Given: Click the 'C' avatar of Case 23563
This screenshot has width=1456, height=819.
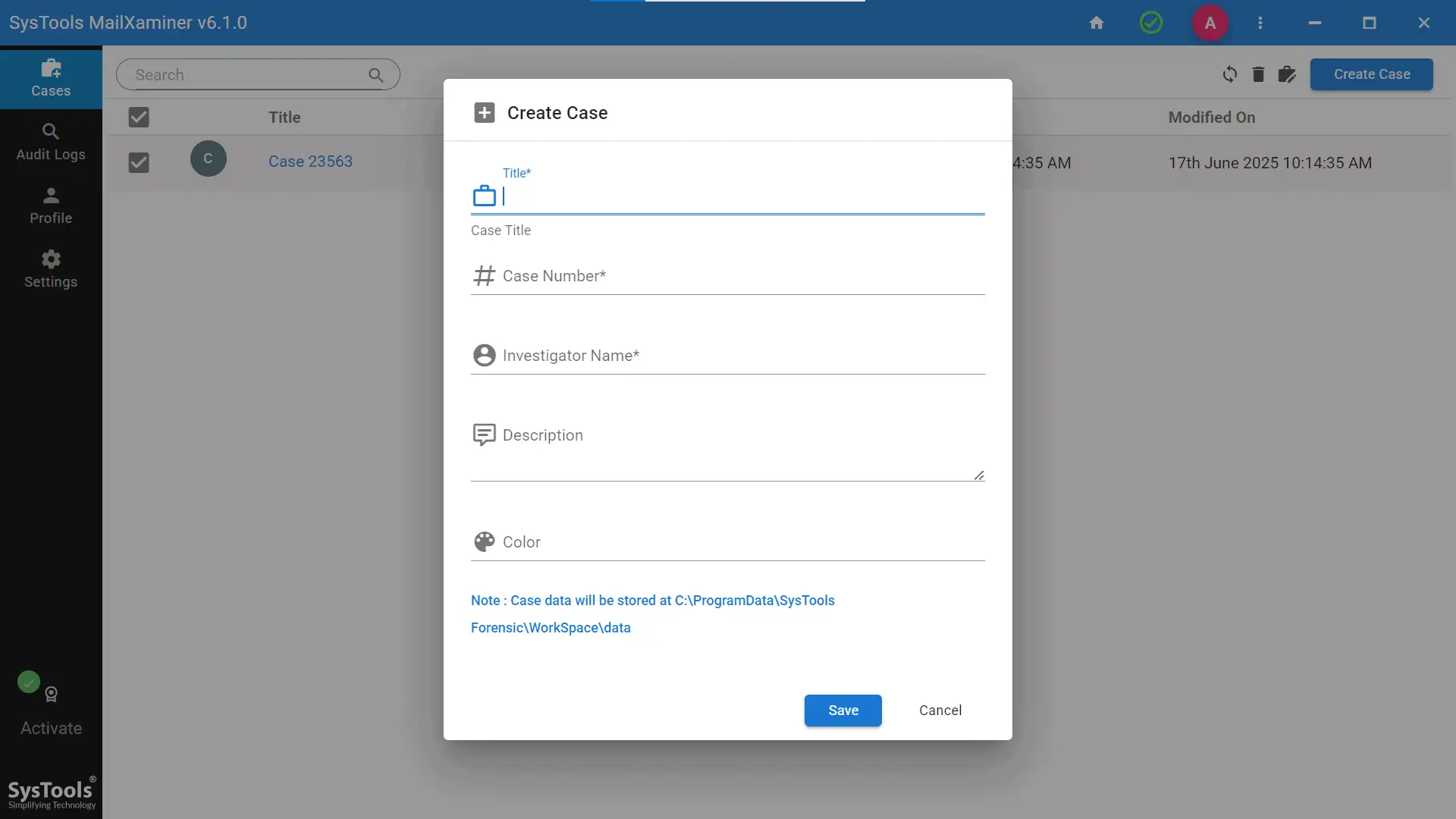Looking at the screenshot, I should pos(209,158).
